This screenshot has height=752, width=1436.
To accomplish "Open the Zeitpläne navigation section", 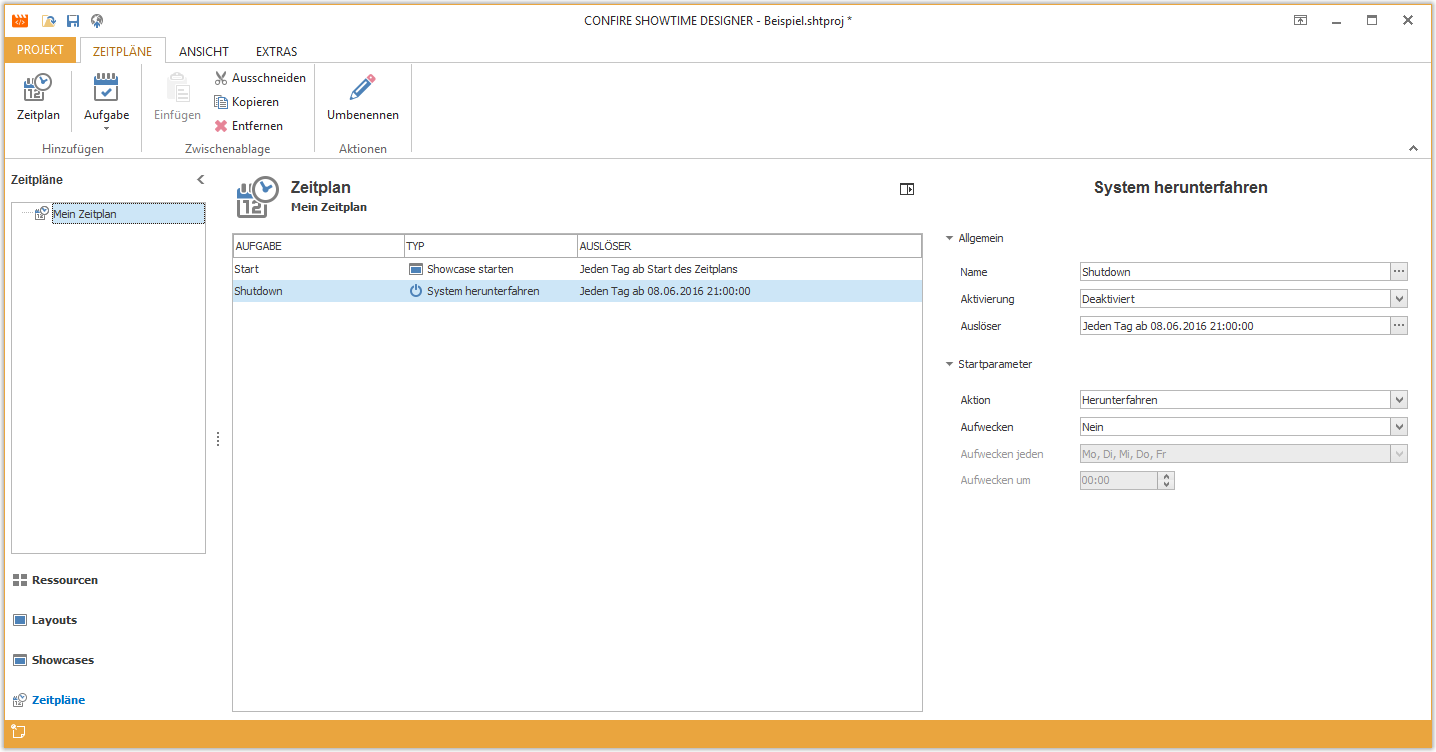I will [x=49, y=700].
